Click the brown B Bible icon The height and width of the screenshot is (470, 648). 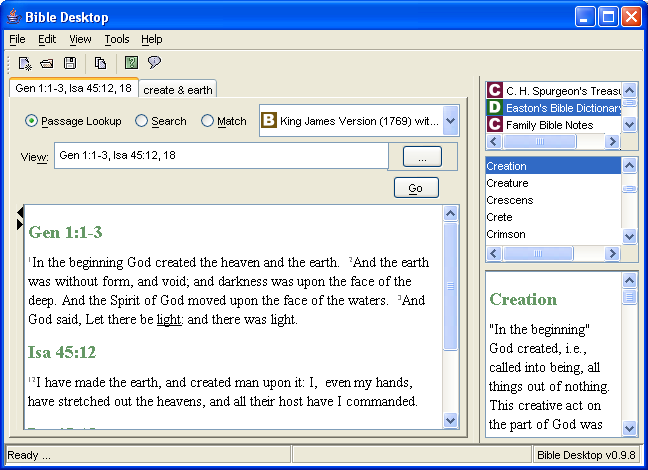(269, 120)
